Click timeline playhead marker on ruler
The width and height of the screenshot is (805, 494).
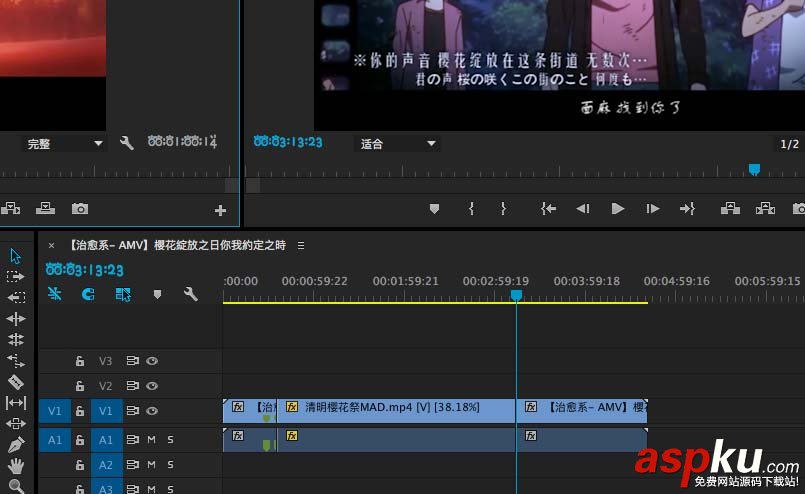pyautogui.click(x=516, y=295)
